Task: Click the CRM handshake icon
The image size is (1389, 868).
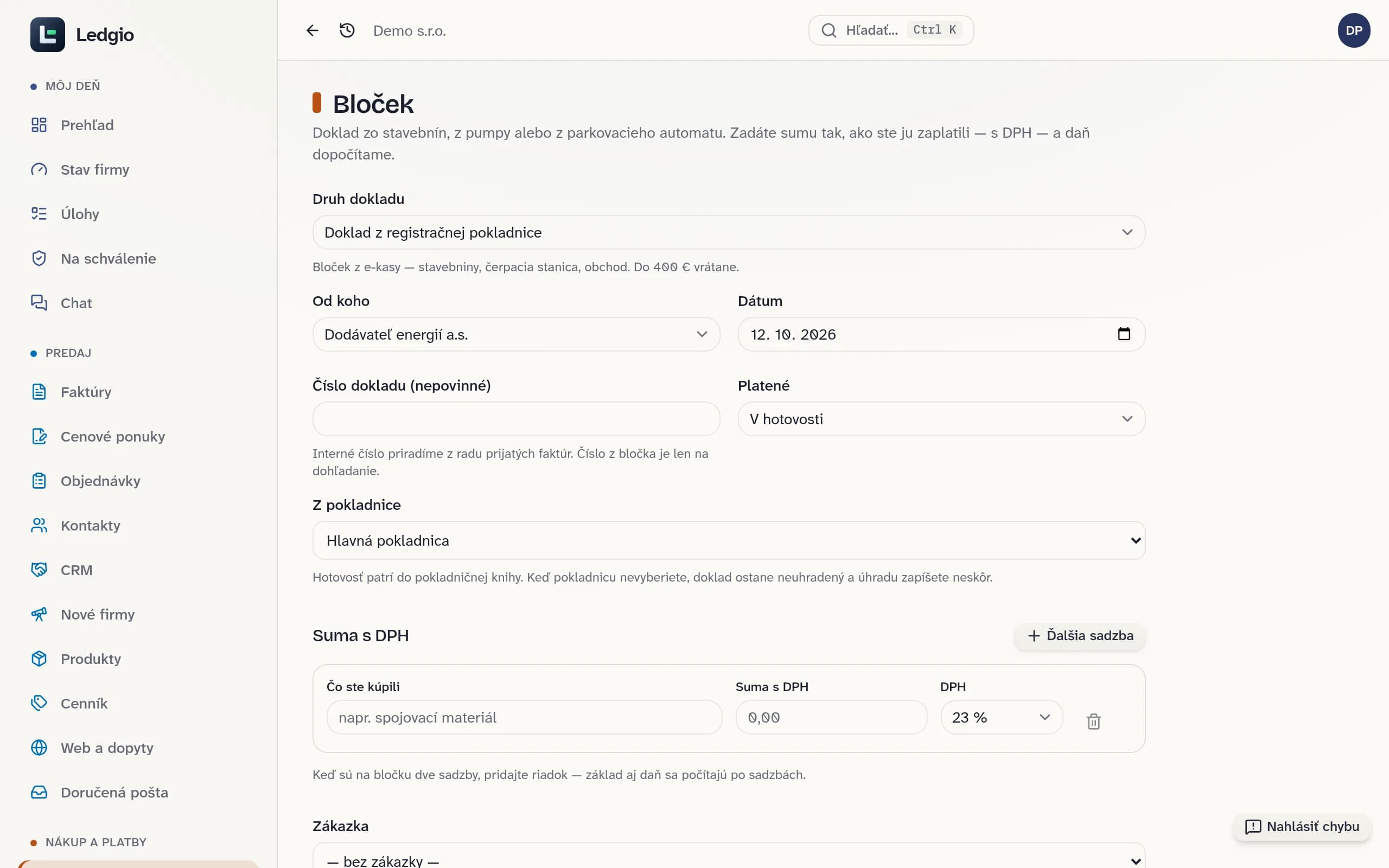Action: pos(39,570)
